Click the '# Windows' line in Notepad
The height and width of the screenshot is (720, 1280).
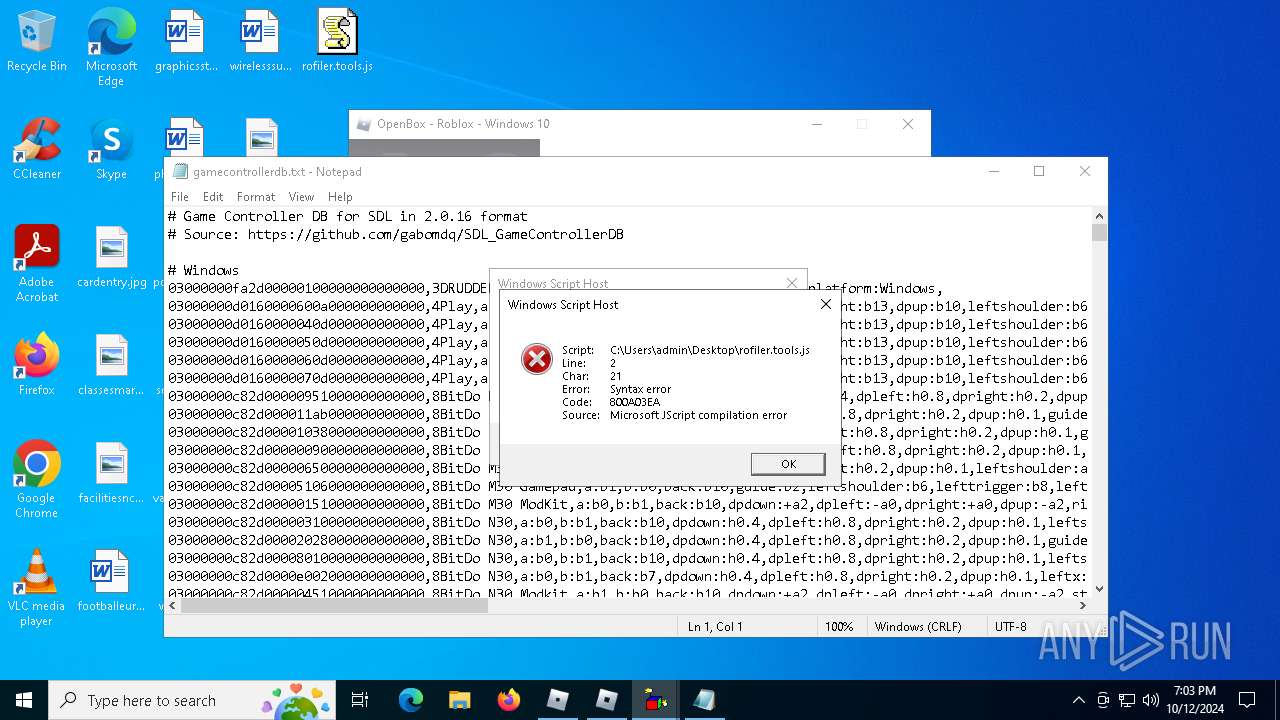coord(203,270)
